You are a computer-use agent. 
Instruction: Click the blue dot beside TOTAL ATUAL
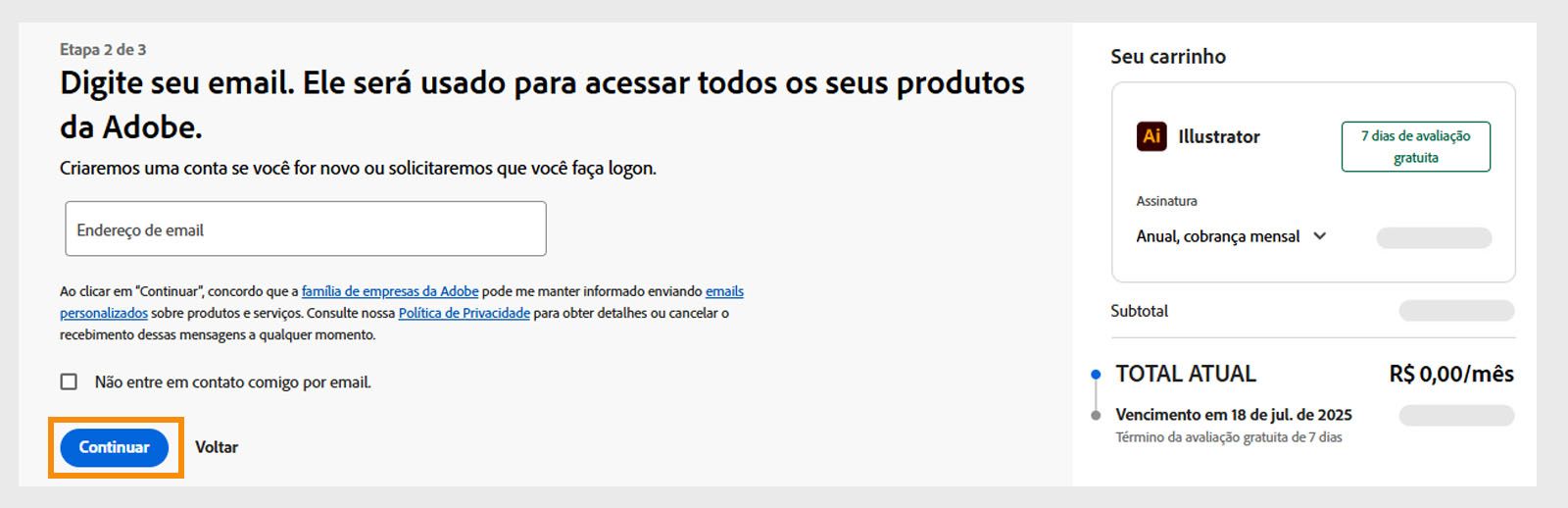pyautogui.click(x=1096, y=375)
